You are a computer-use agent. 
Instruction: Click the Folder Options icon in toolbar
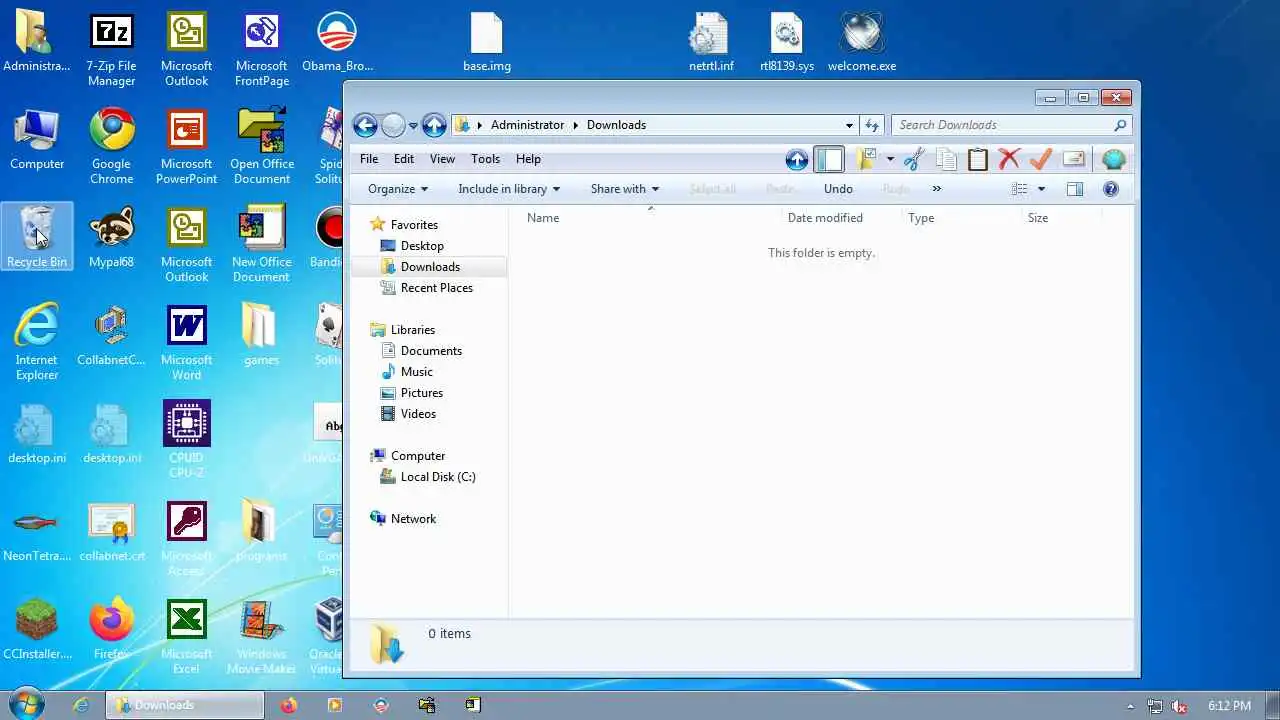866,160
